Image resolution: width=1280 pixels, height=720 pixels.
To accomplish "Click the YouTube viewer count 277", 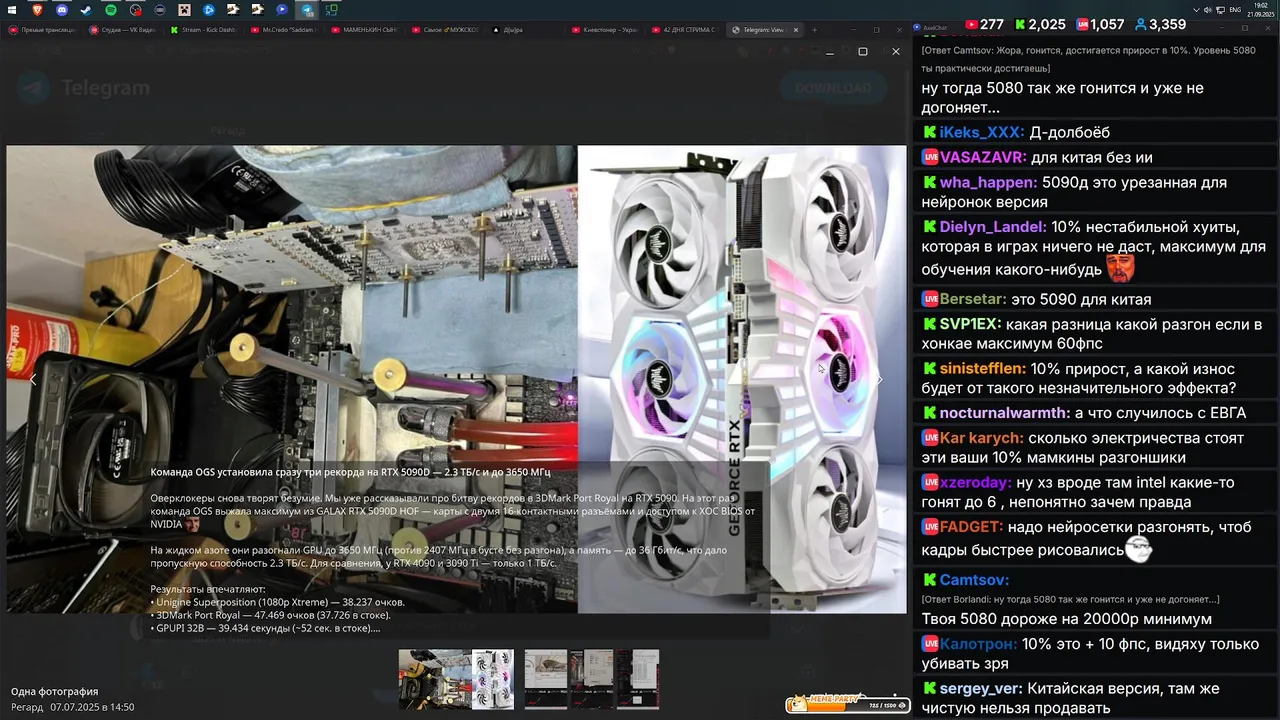I will point(983,24).
